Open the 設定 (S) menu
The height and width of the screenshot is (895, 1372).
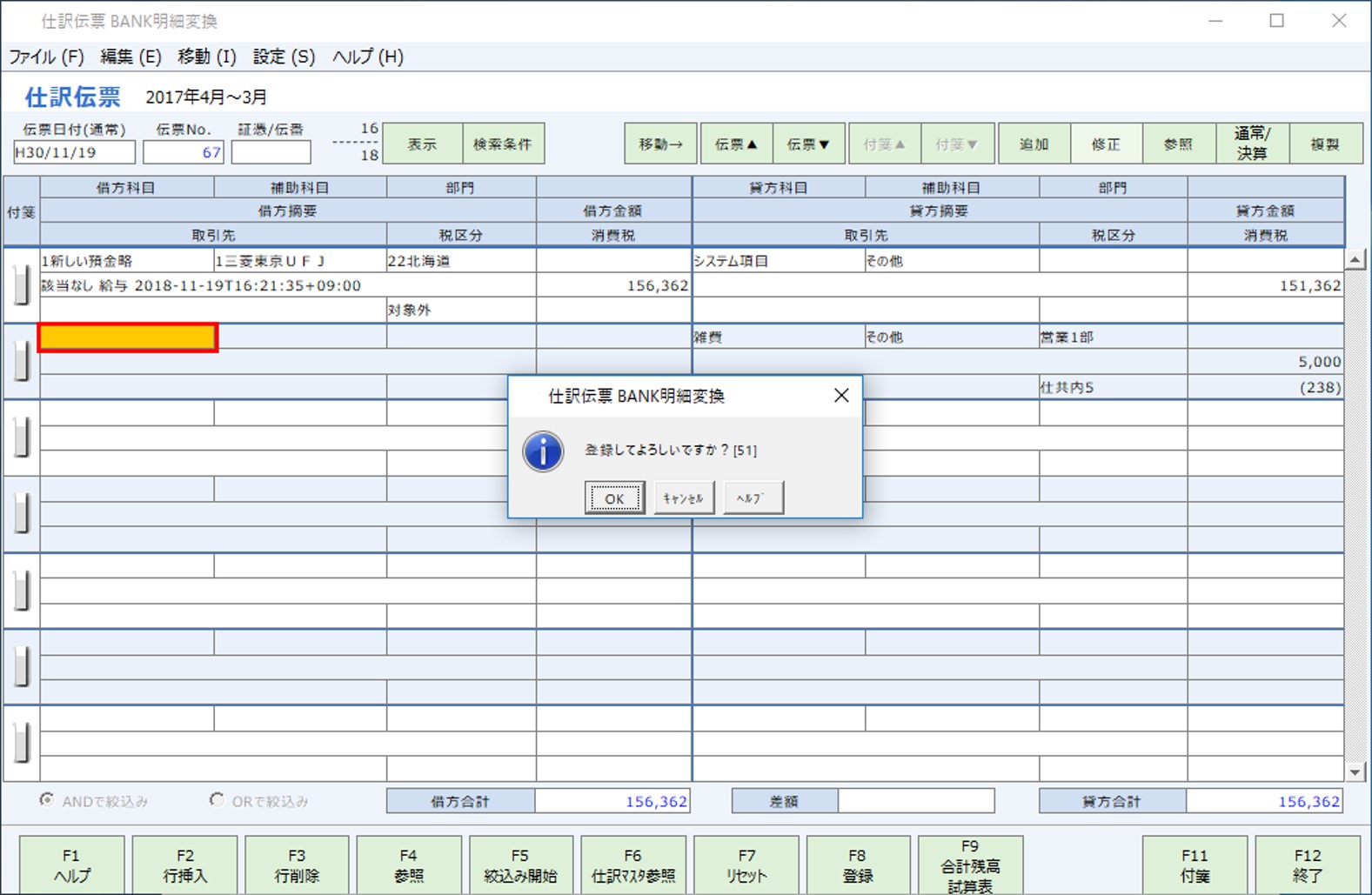(284, 57)
